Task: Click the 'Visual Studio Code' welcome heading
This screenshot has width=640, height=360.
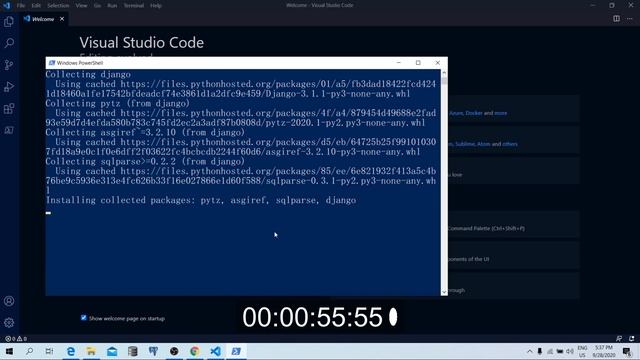Action: pos(142,42)
